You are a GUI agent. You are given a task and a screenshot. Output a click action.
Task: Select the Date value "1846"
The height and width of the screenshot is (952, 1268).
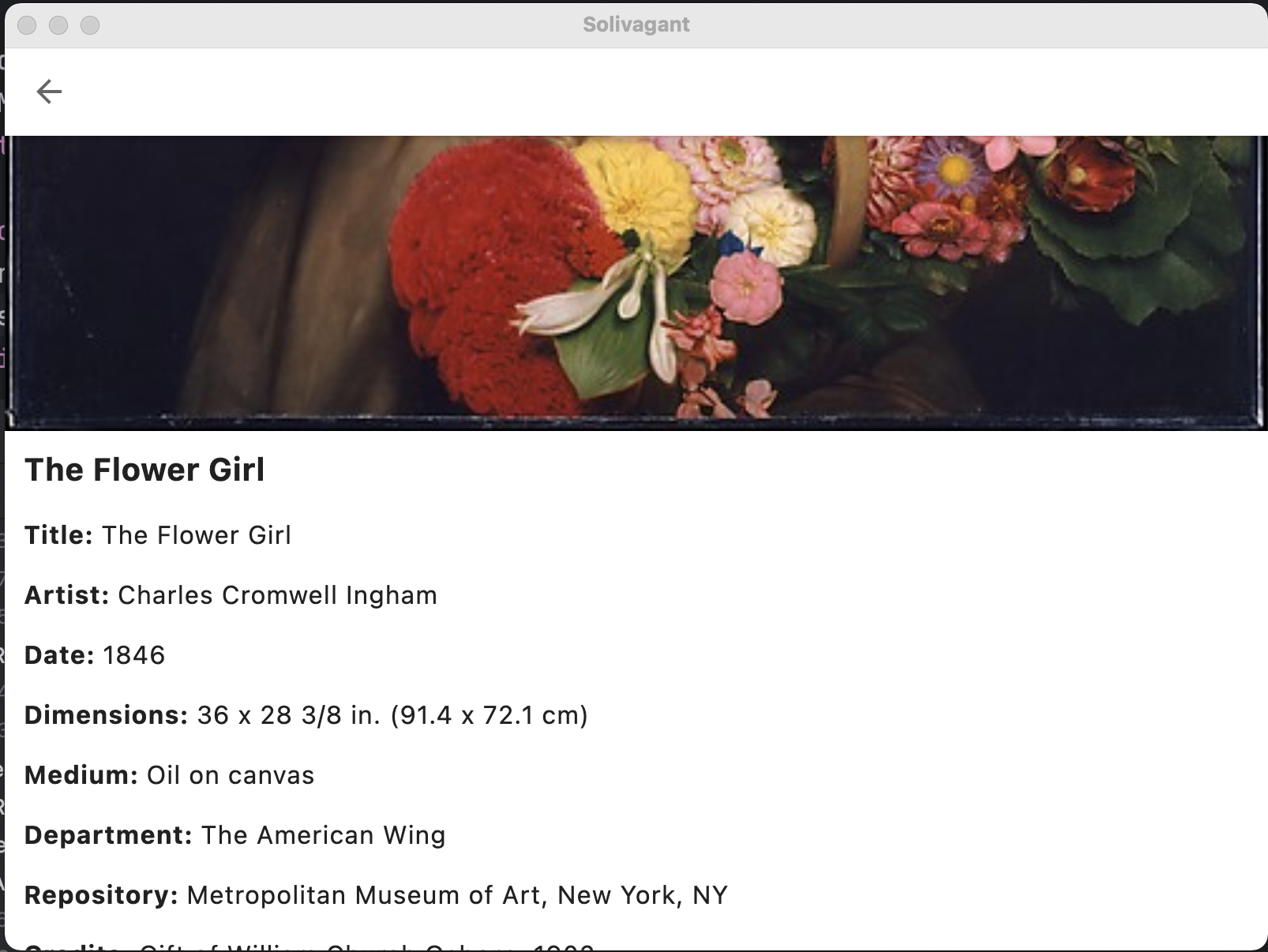[134, 655]
